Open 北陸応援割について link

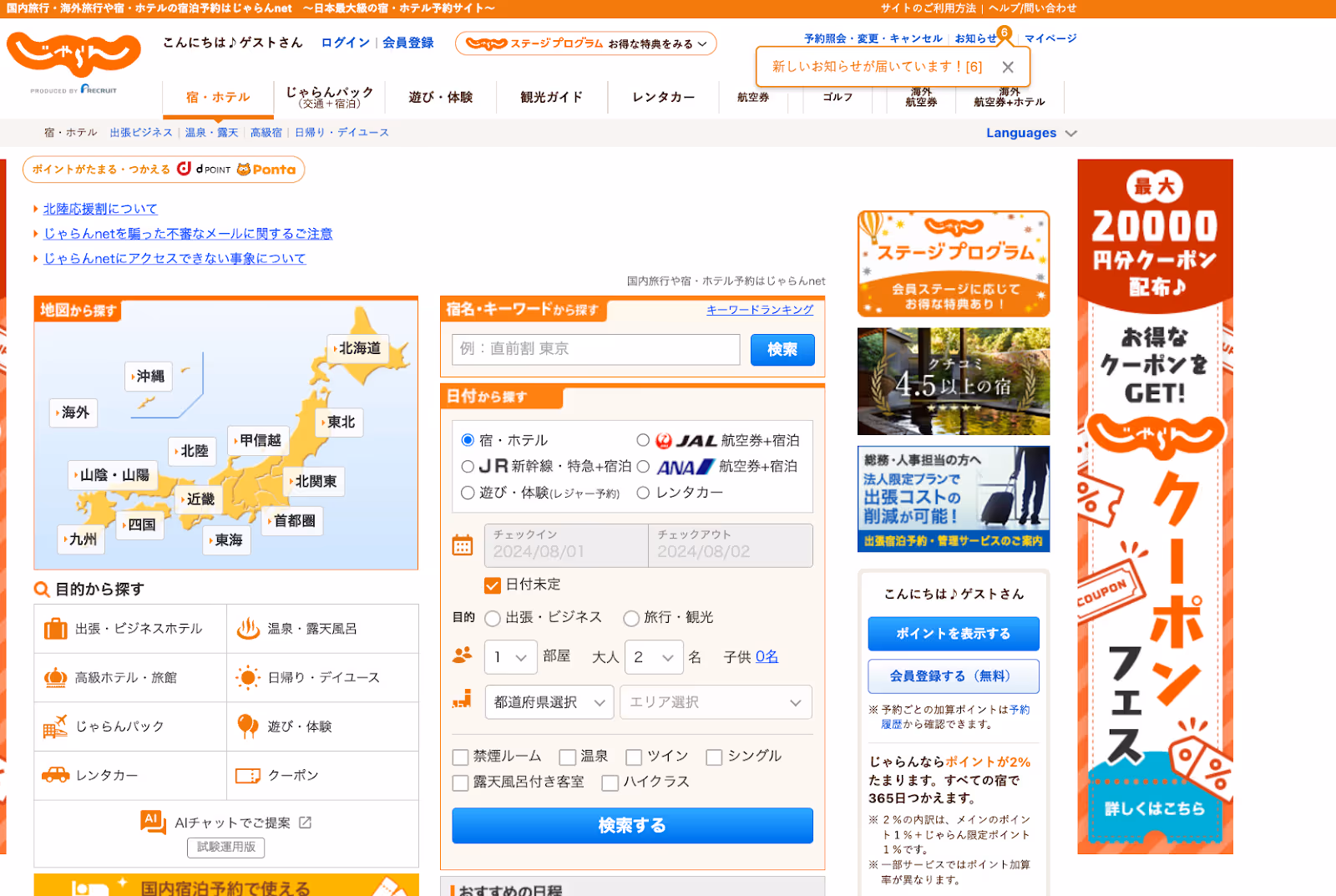coord(100,209)
